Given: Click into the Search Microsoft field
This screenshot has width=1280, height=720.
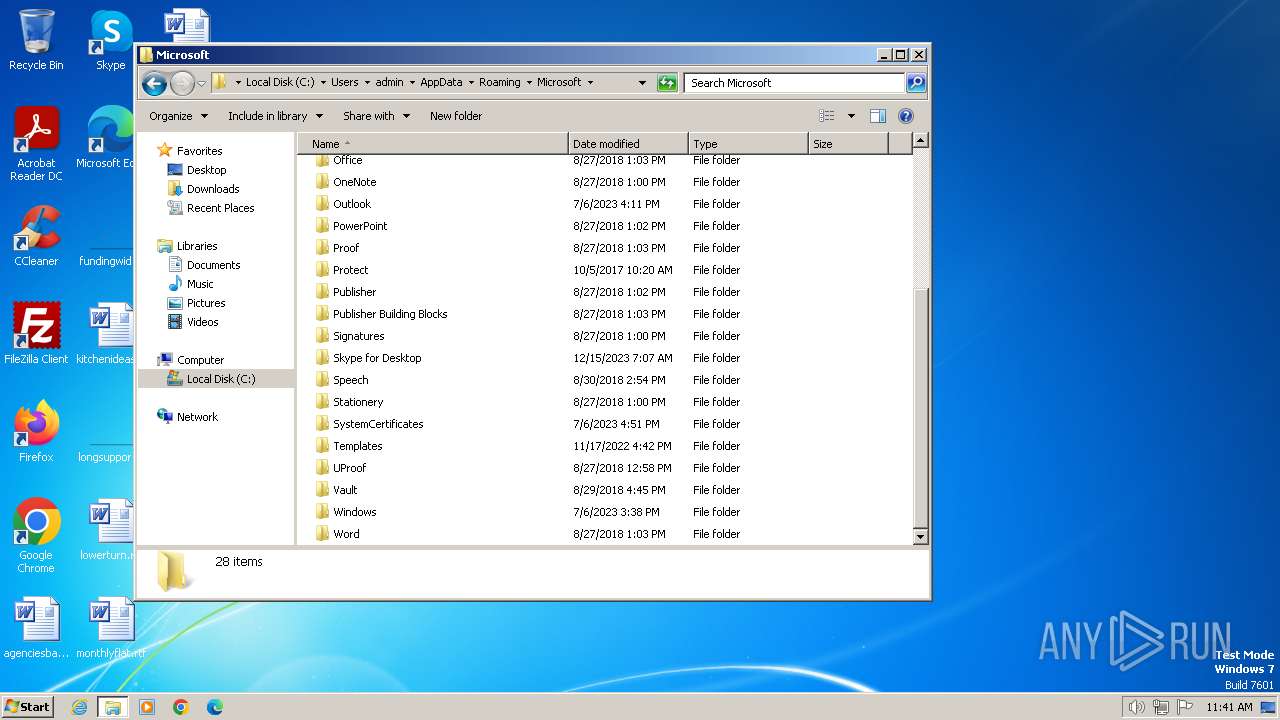Looking at the screenshot, I should 795,83.
